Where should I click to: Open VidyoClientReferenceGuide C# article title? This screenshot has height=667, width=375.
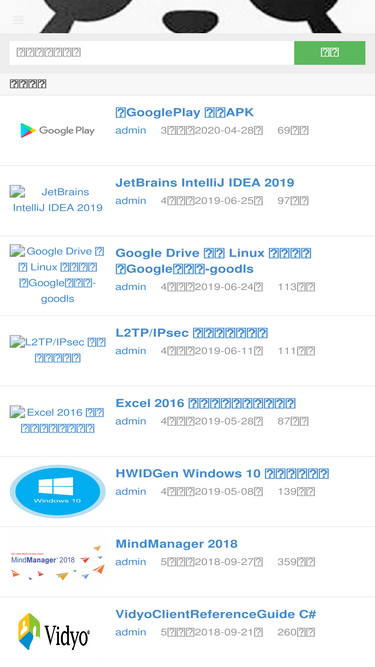coord(216,614)
